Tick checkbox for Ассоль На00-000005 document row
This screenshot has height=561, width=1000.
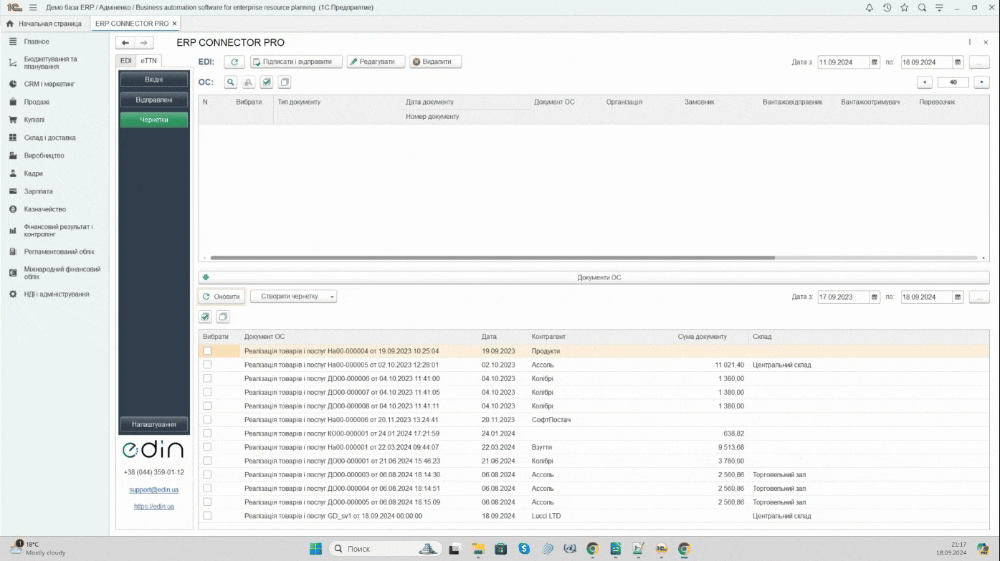[x=207, y=365]
